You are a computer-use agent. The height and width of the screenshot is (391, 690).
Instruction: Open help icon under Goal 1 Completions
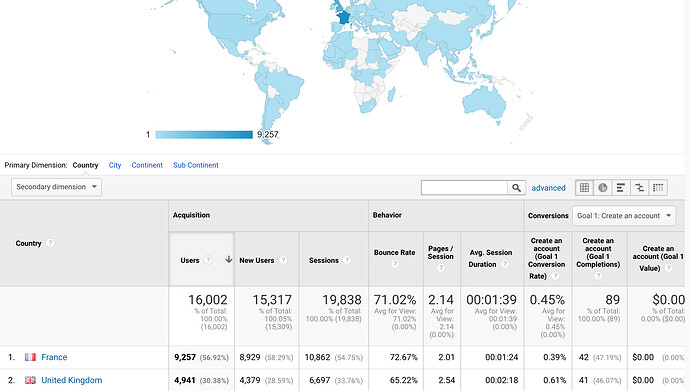[x=598, y=276]
